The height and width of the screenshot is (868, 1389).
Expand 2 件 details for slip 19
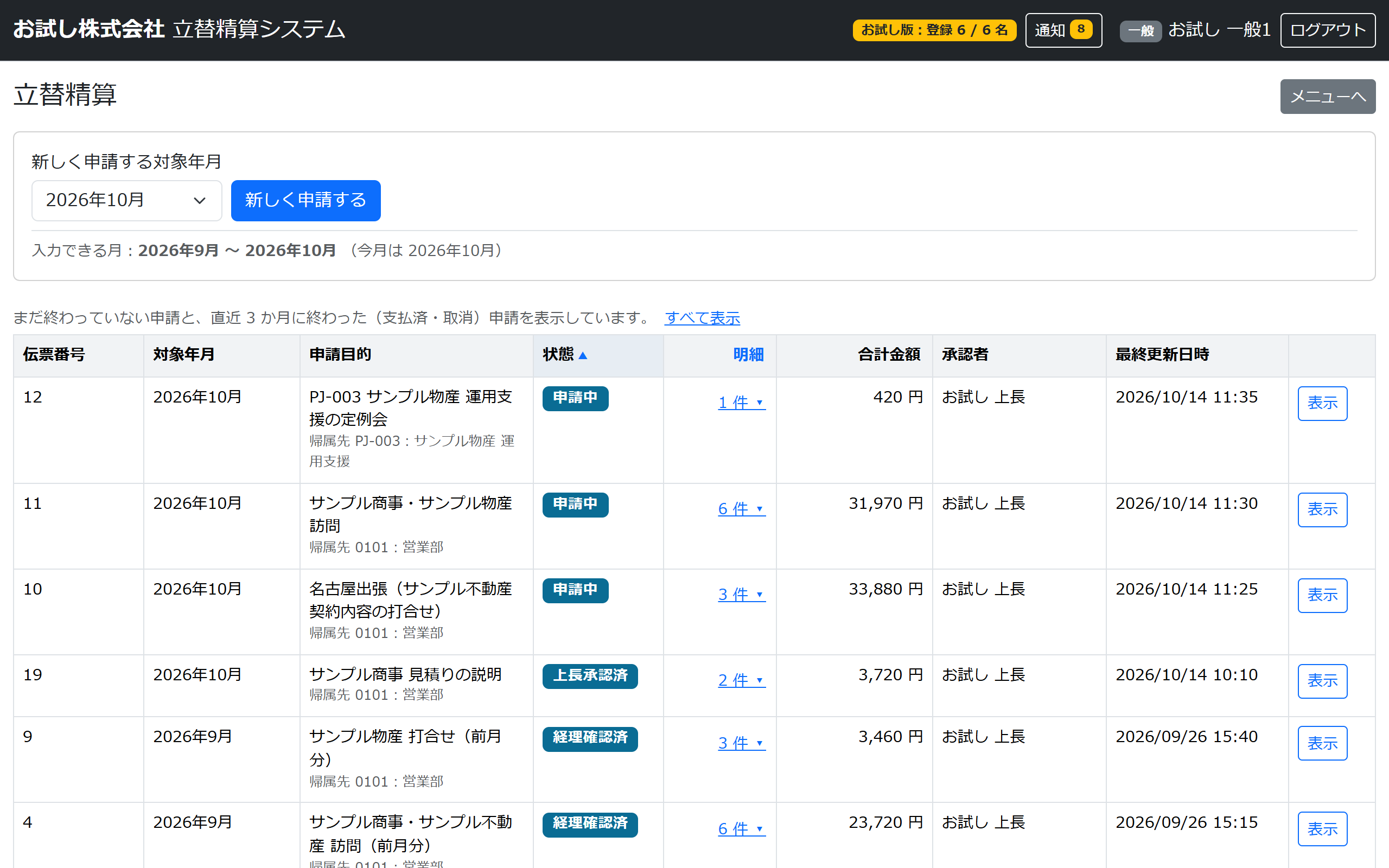pyautogui.click(x=741, y=680)
